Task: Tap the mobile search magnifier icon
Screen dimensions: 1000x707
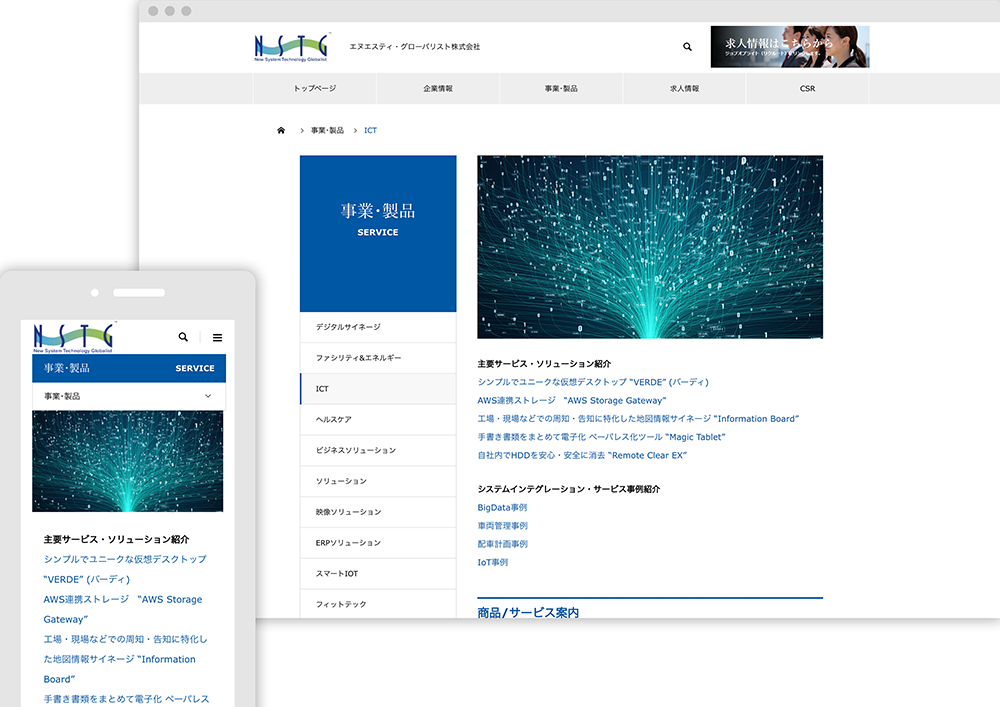Action: tap(183, 338)
